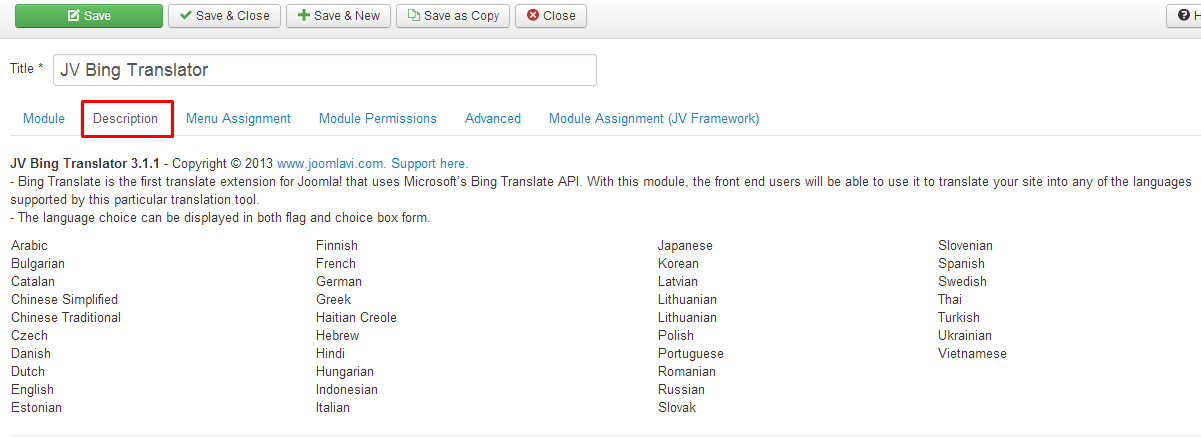Open the Module Permissions tab
Viewport: 1201px width, 439px height.
378,118
